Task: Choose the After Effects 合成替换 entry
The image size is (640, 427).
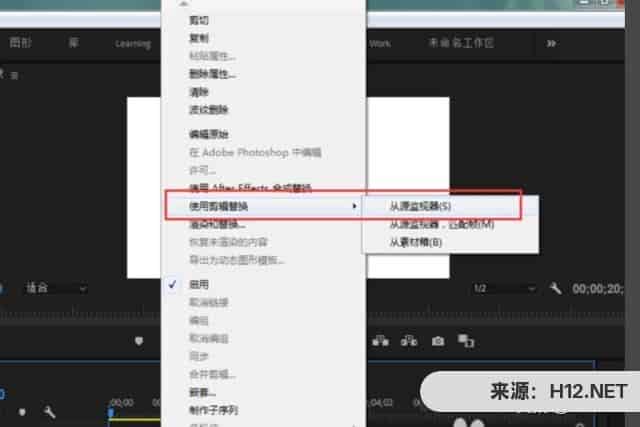Action: (251, 188)
